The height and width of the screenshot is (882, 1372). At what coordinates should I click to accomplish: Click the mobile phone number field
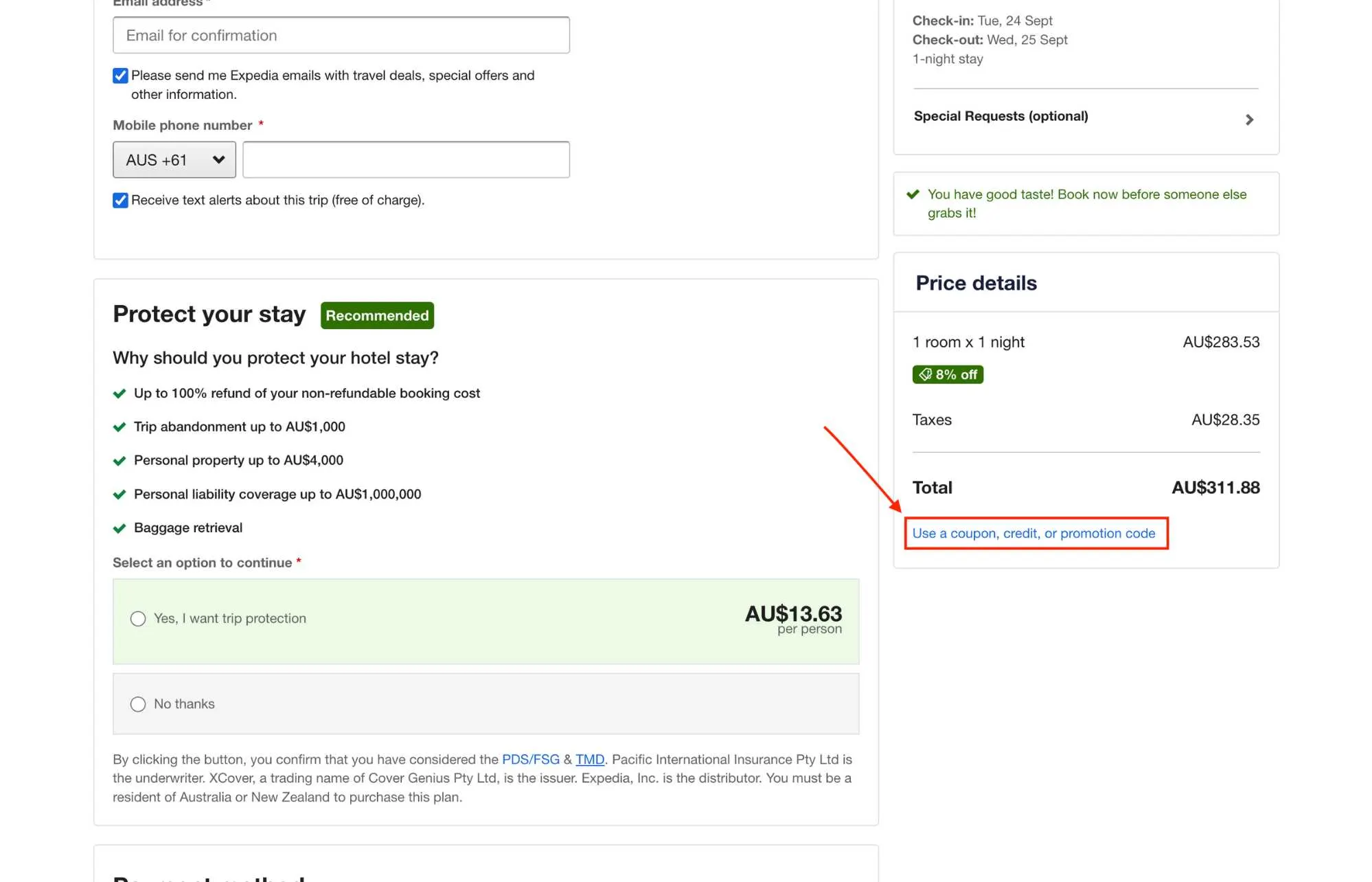406,160
